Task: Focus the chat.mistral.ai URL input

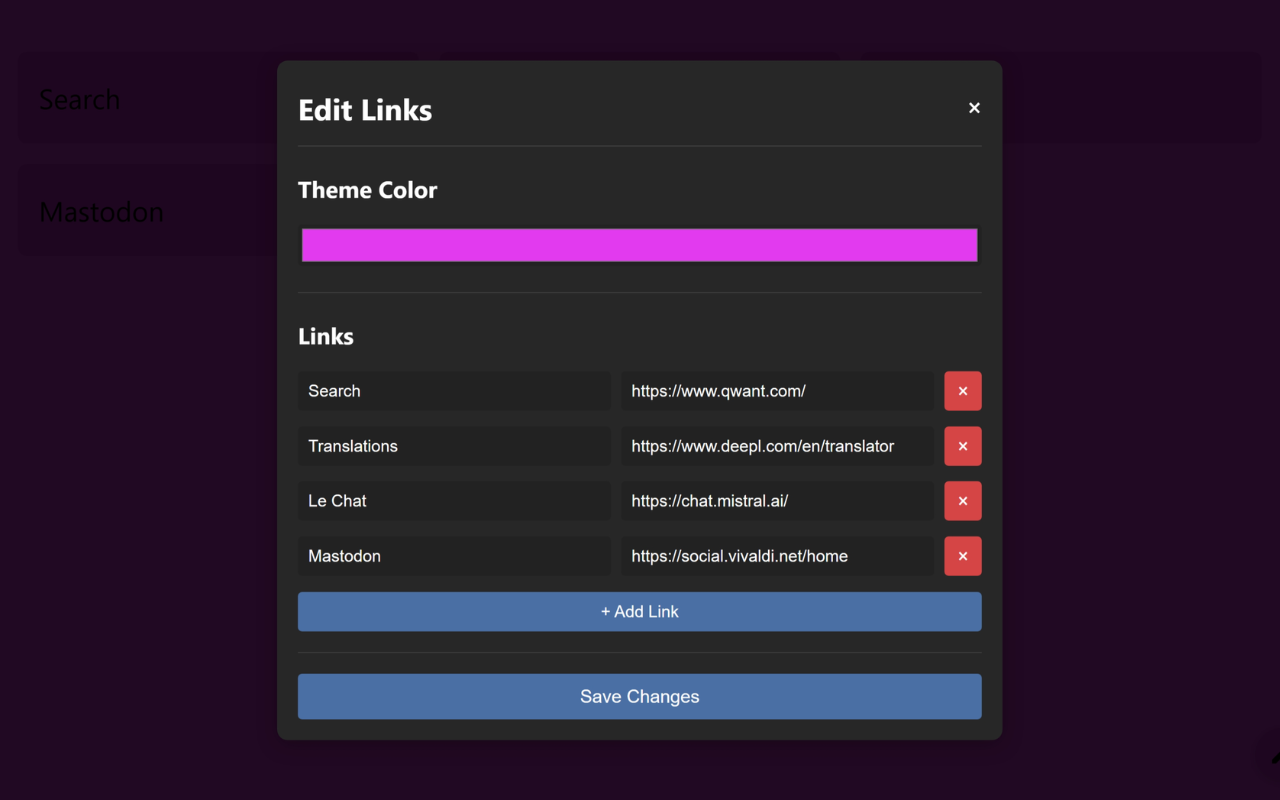Action: click(777, 501)
